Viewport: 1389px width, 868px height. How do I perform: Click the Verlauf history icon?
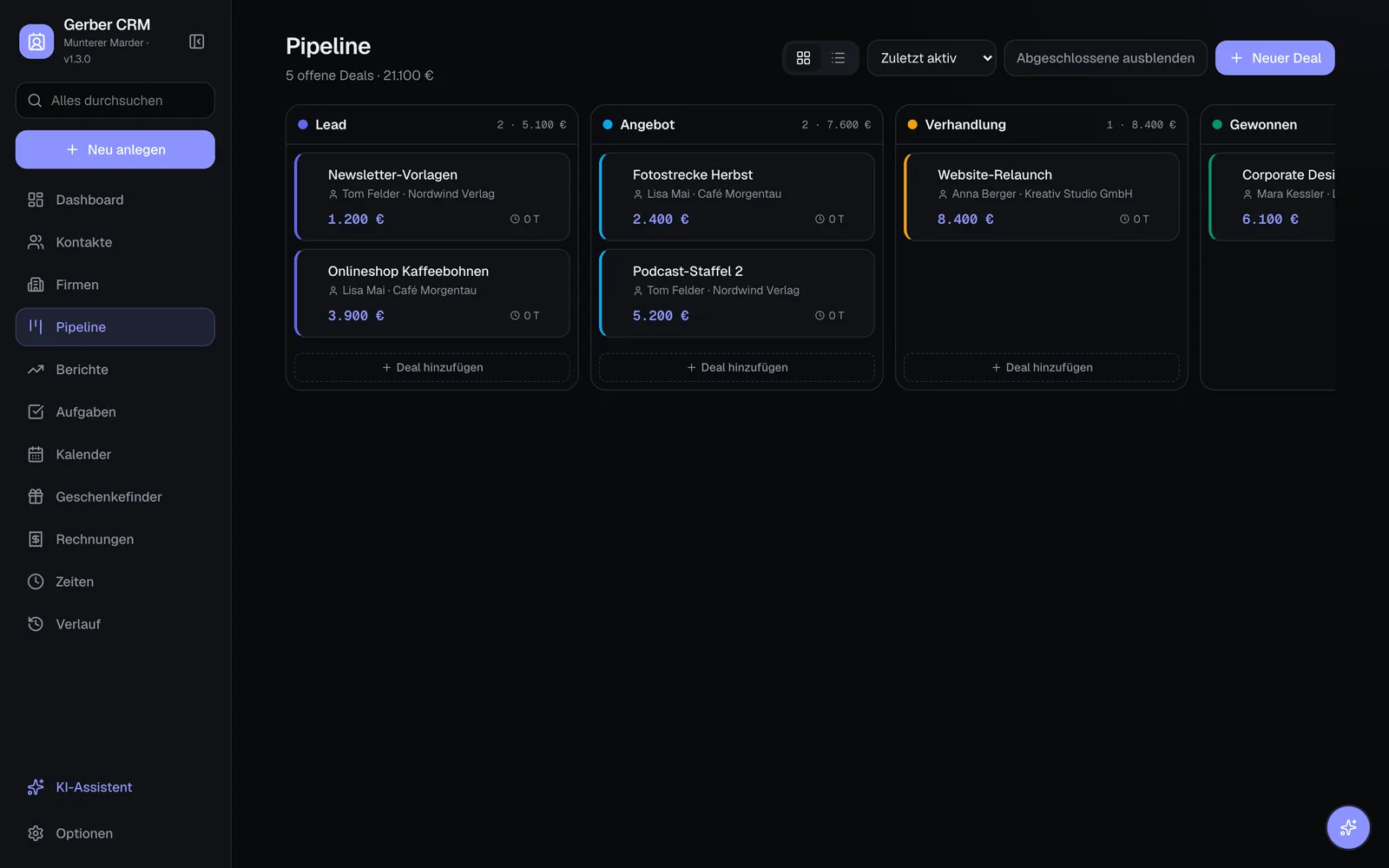pos(36,624)
